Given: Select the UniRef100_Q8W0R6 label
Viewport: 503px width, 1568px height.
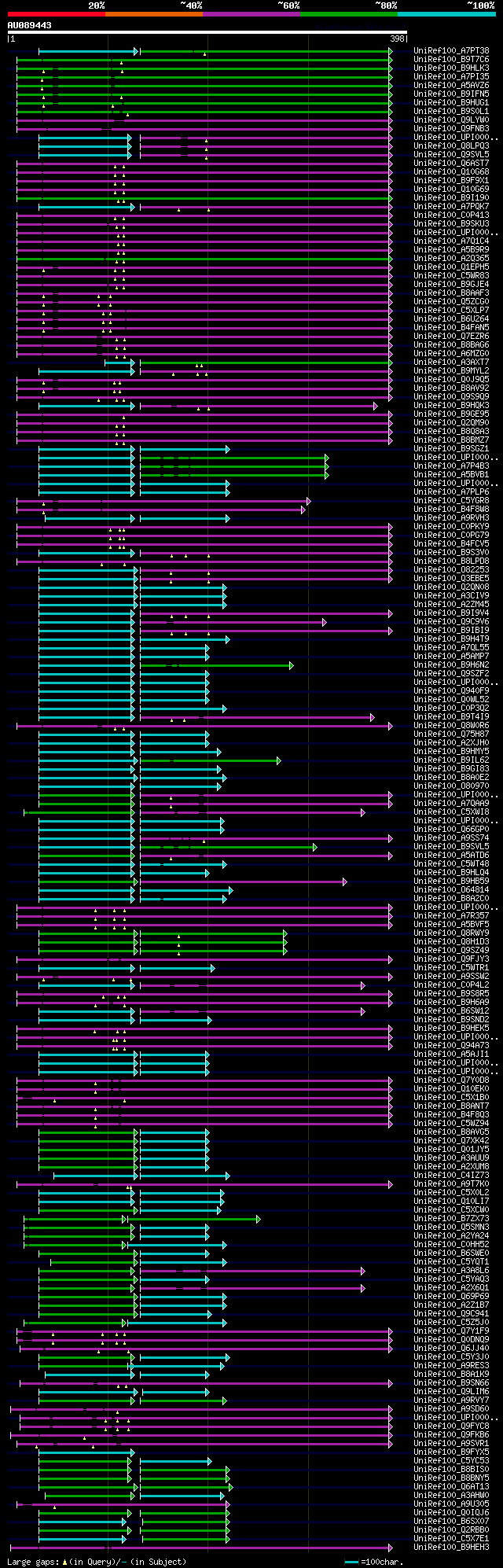Looking at the screenshot, I should point(451,725).
